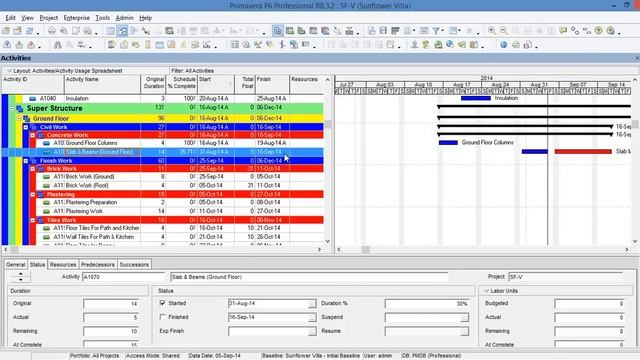The image size is (640, 360).
Task: Open the Exp Finish date picker button
Action: [x=312, y=331]
